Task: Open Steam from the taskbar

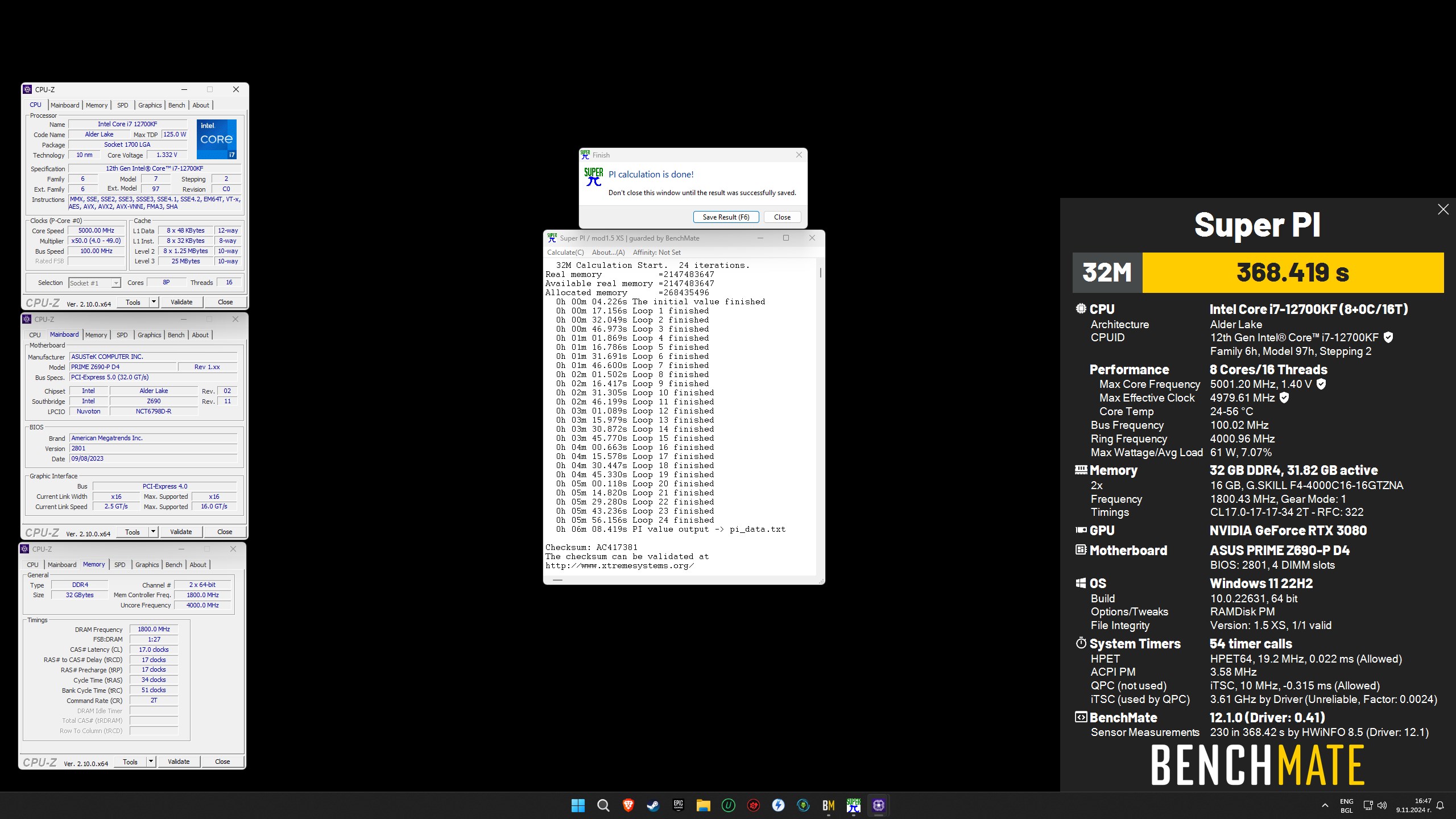Action: [x=653, y=805]
